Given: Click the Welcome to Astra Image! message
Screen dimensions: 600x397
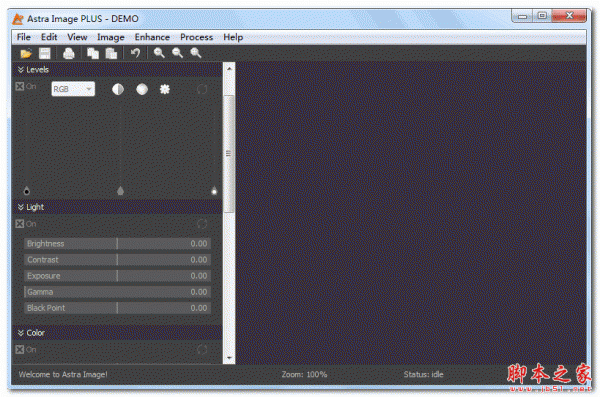Looking at the screenshot, I should point(63,374).
